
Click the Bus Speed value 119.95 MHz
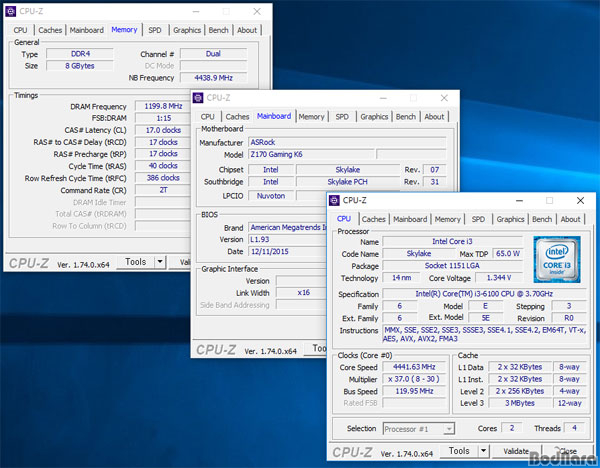pyautogui.click(x=414, y=391)
